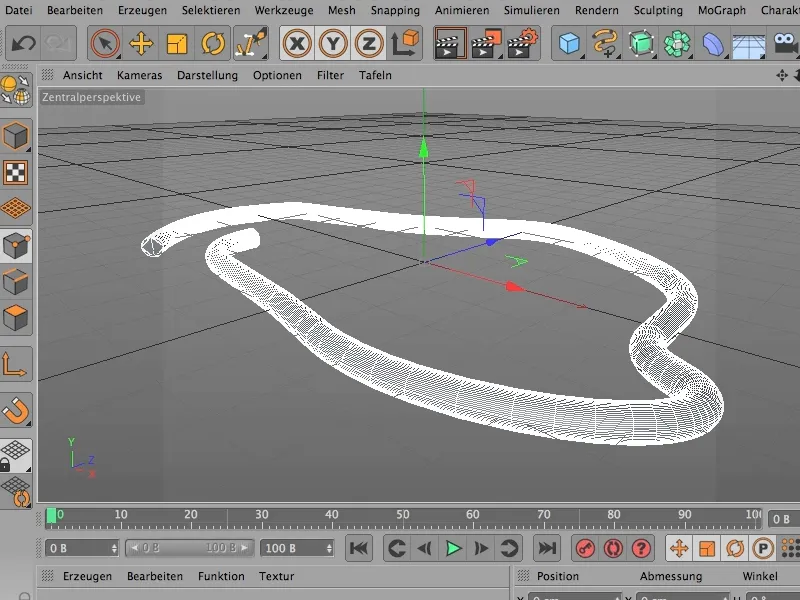This screenshot has width=800, height=600.
Task: Toggle autokeying button
Action: [613, 548]
